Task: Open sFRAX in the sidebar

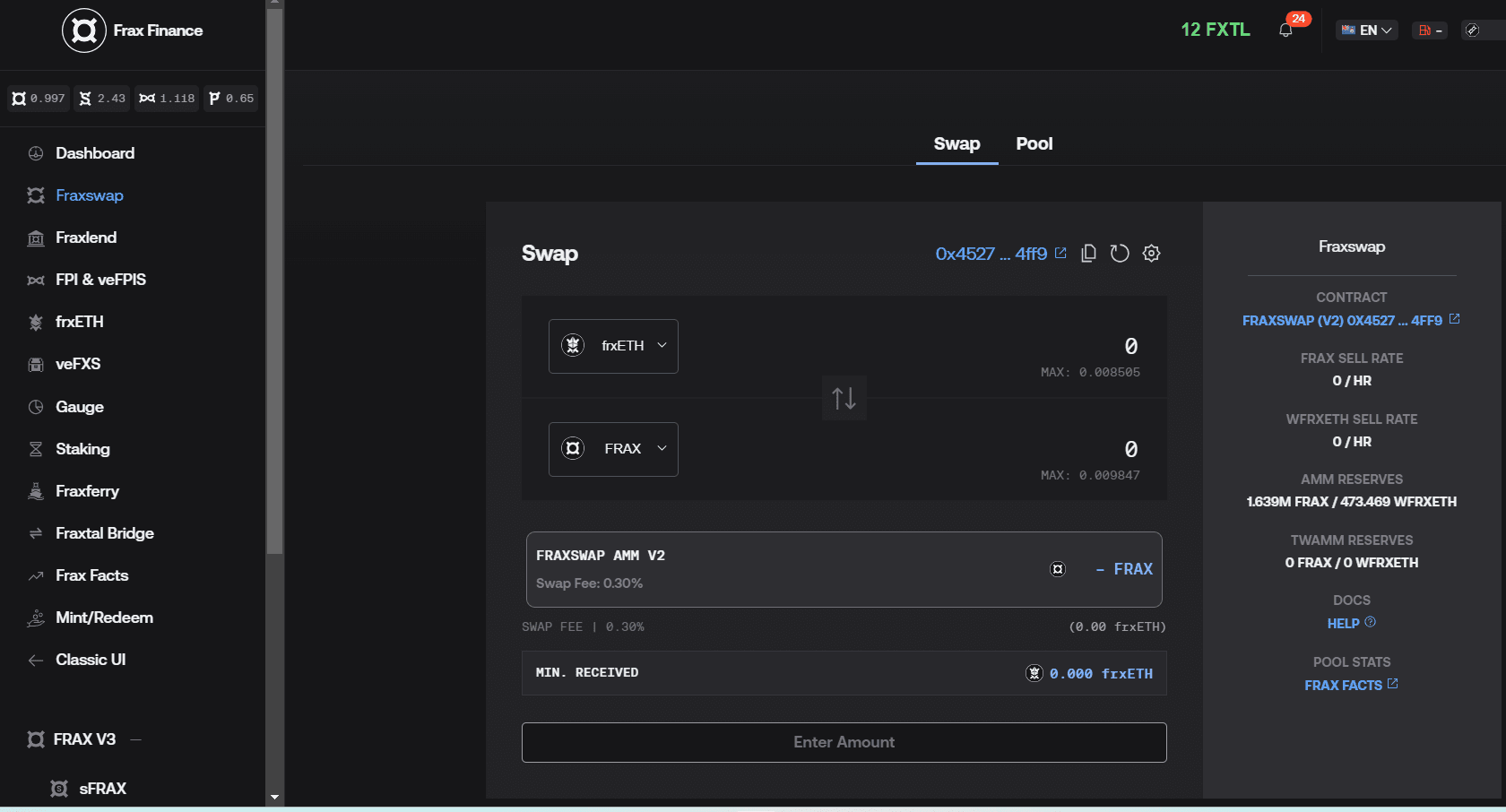Action: click(102, 789)
